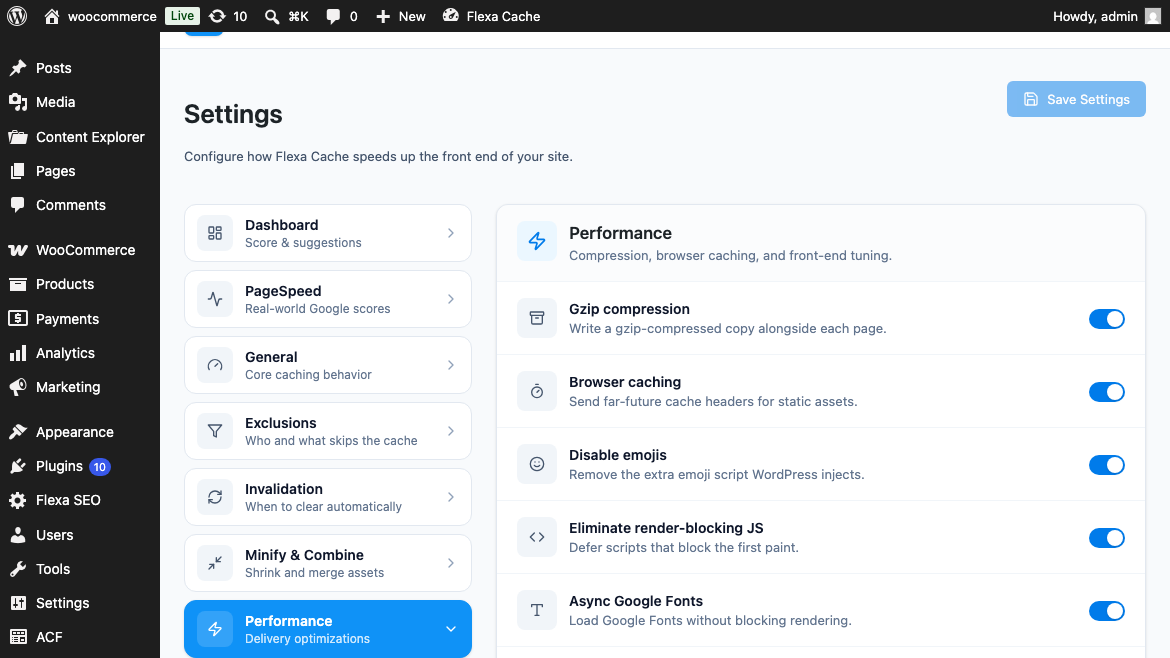Expand the Exclusions section chevron
The image size is (1170, 658).
tap(451, 431)
